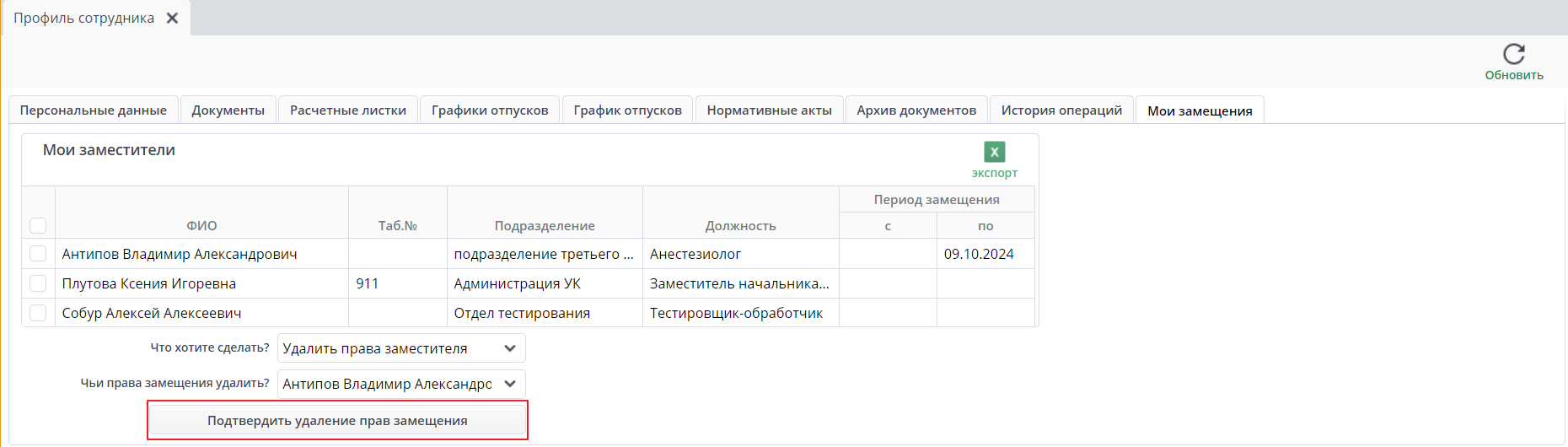Tick the select-all checkbox in table header

(x=38, y=225)
